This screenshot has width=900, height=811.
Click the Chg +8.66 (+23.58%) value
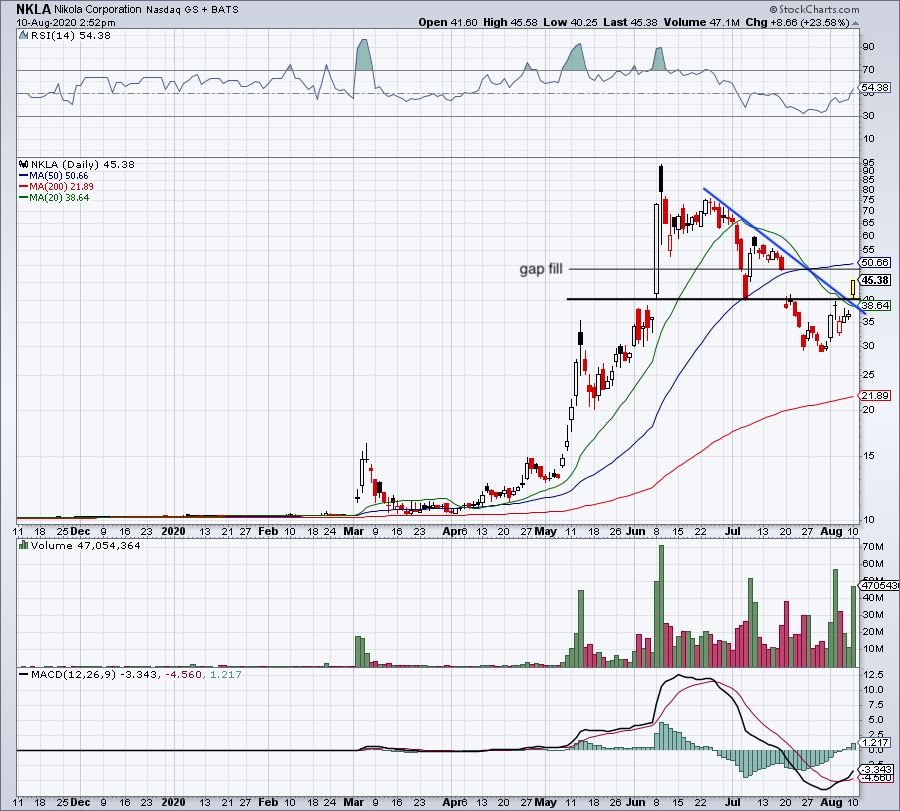797,22
